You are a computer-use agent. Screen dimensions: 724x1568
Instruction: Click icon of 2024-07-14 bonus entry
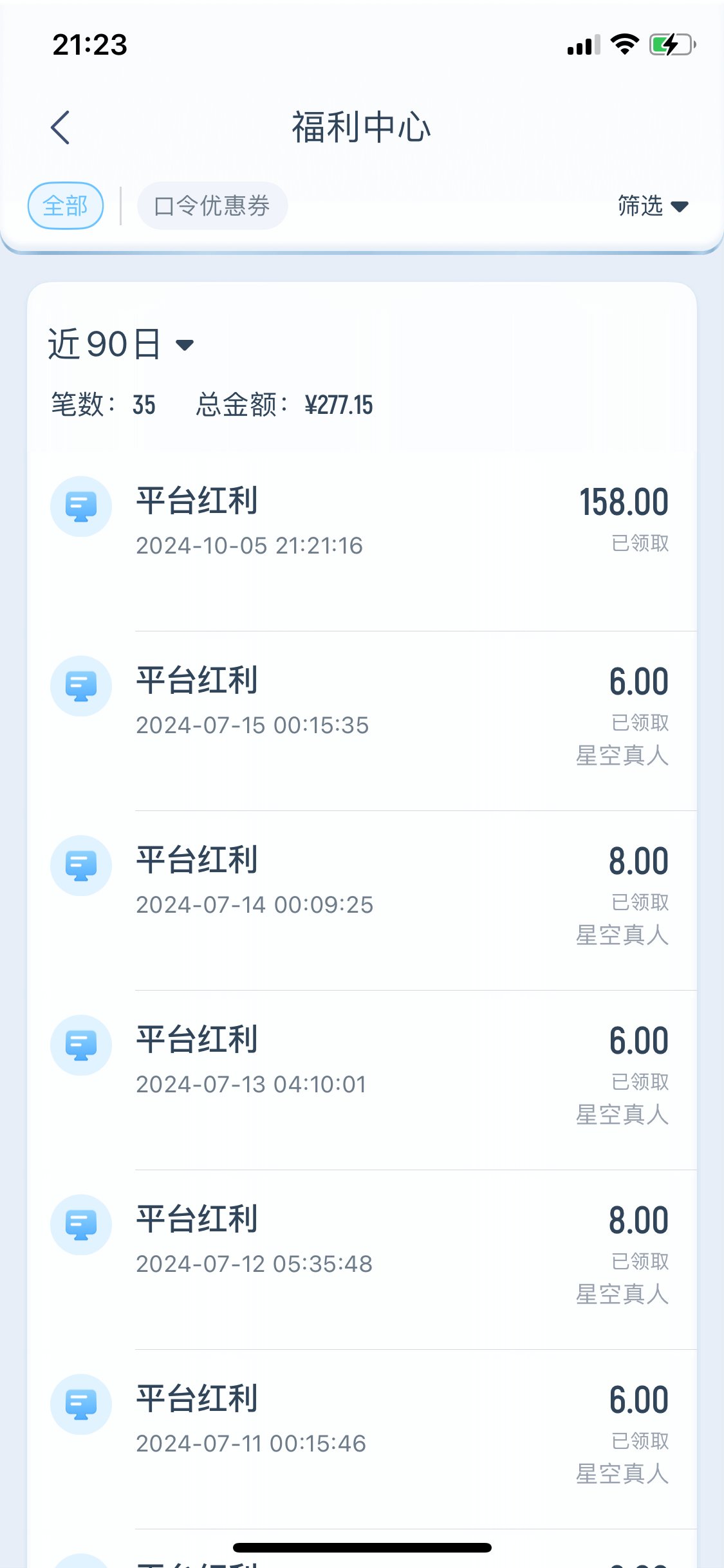coord(81,866)
